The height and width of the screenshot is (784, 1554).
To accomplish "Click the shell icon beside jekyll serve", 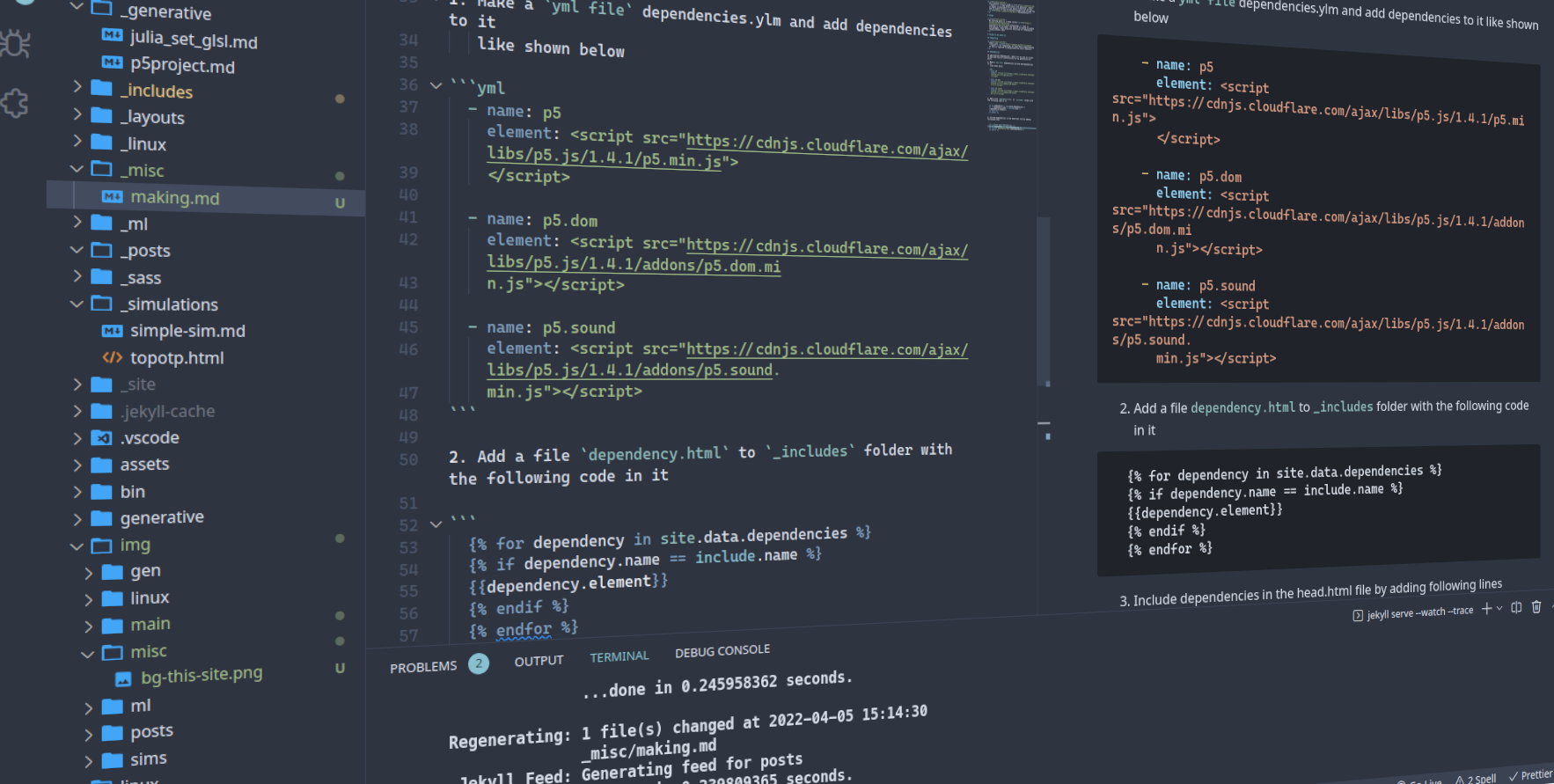I will click(1358, 616).
